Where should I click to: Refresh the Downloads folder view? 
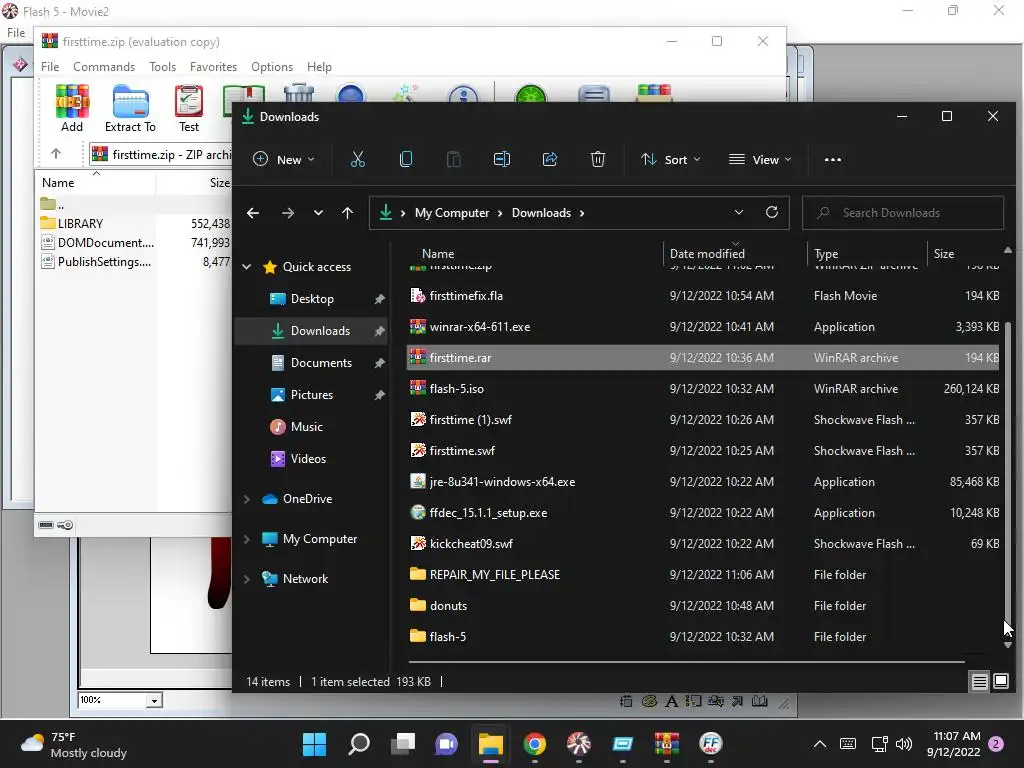pyautogui.click(x=772, y=212)
